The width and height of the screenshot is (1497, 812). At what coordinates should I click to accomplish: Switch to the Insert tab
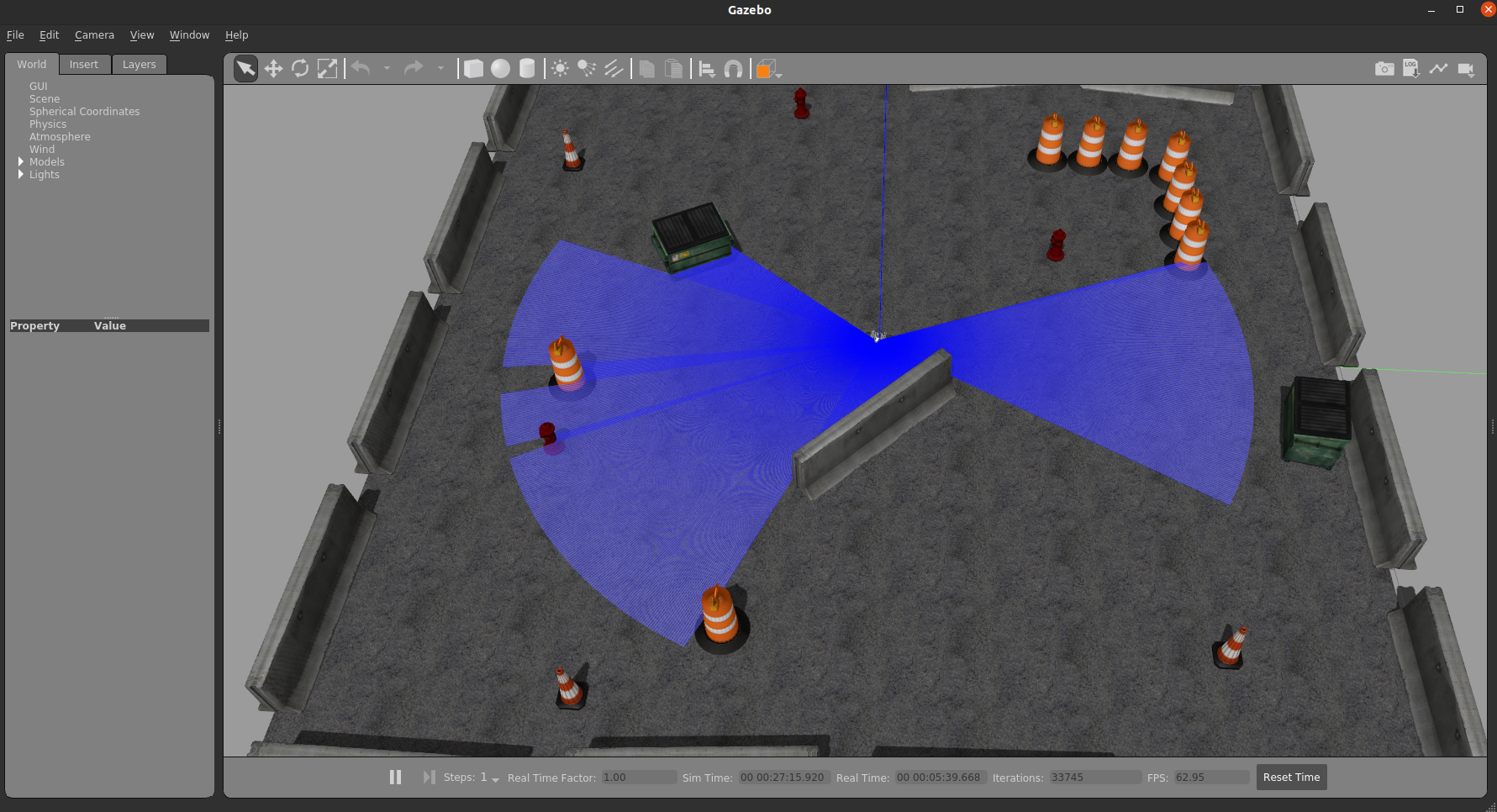point(83,65)
